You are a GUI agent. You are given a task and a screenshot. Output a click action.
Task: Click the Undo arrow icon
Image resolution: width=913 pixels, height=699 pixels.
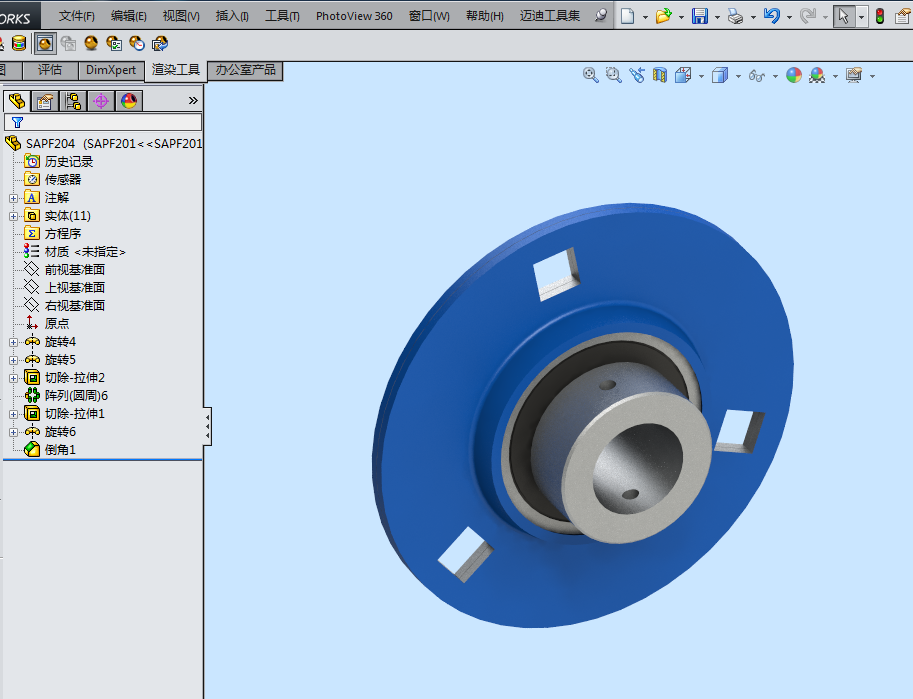coord(772,16)
